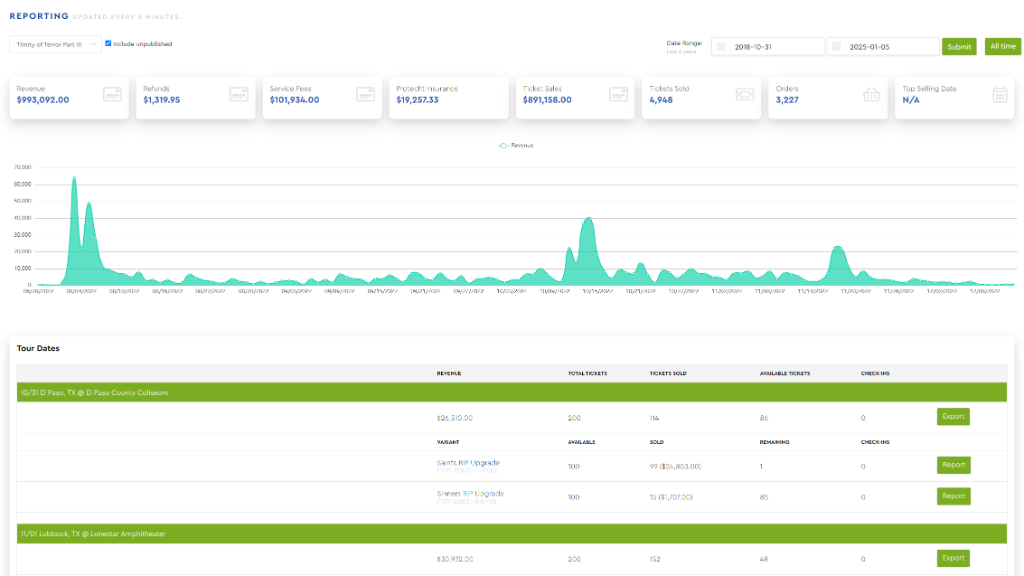Viewport: 1024px width, 576px height.
Task: Click the Ticket Sales card icon
Action: (618, 94)
